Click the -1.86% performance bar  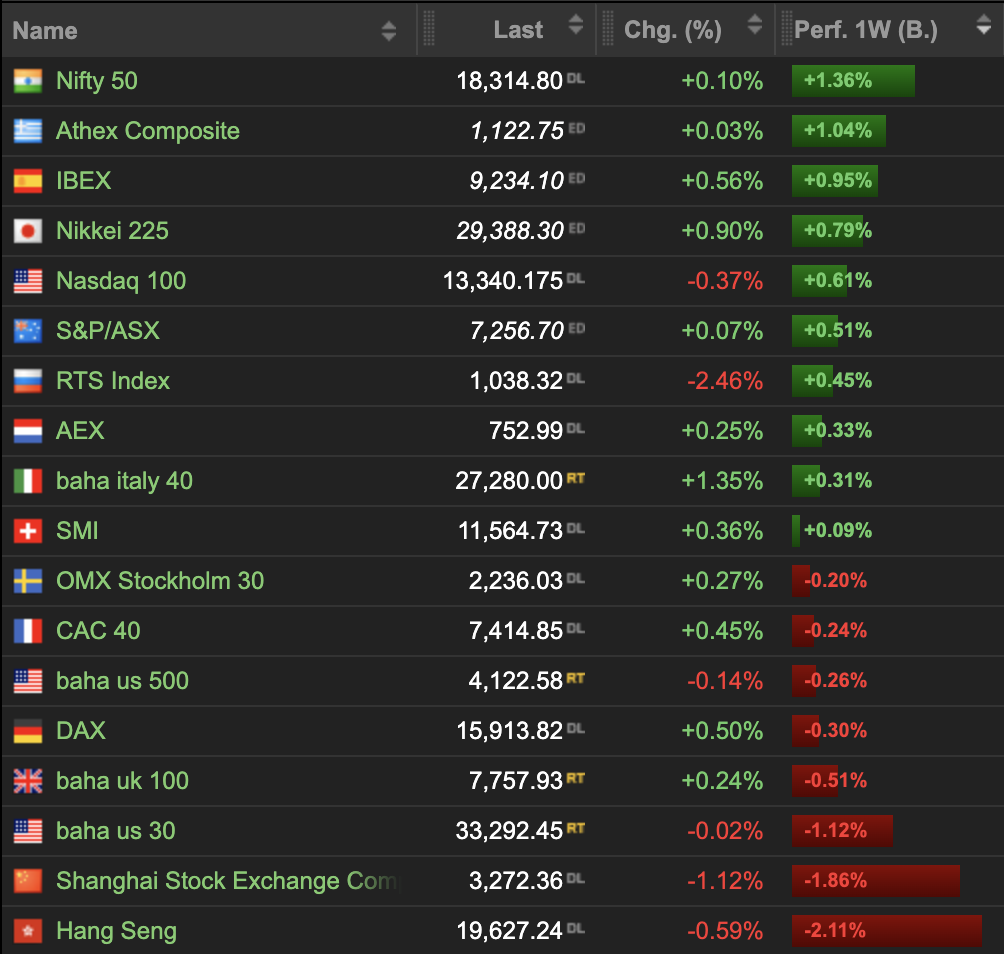(x=875, y=880)
